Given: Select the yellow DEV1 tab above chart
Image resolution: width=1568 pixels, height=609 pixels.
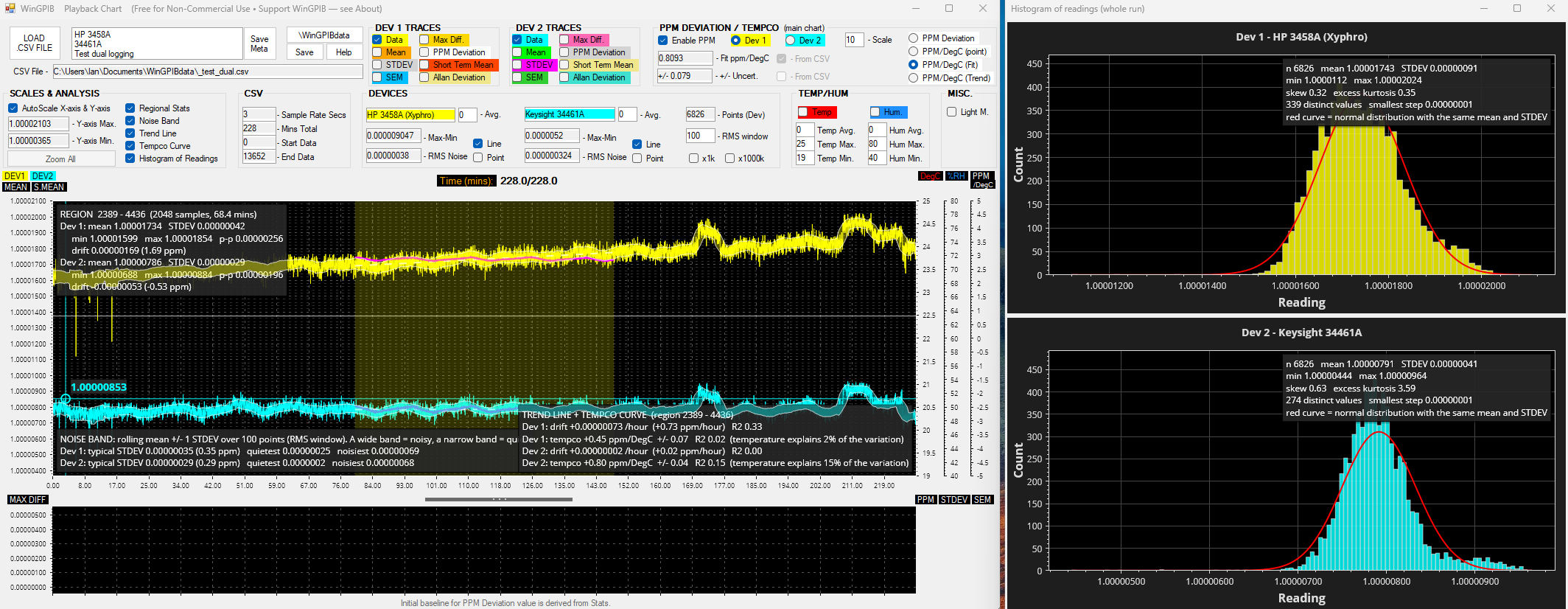Looking at the screenshot, I should click(15, 176).
